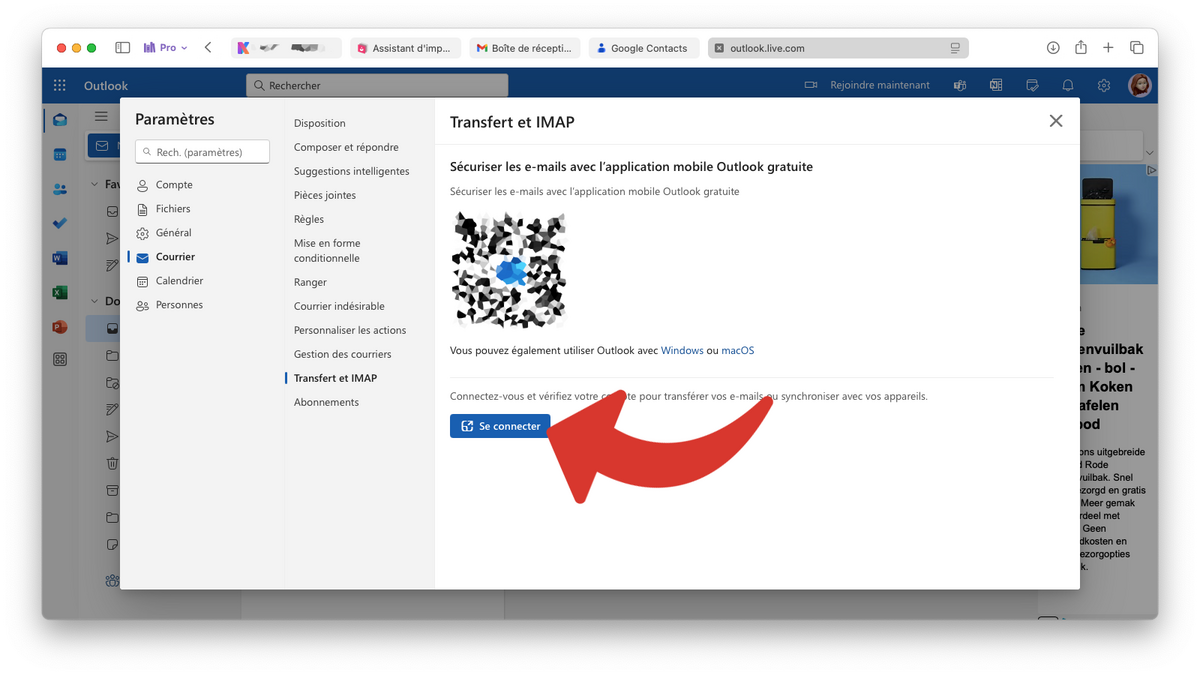Launch PowerPoint from the app rail
The height and width of the screenshot is (675, 1200).
[60, 326]
